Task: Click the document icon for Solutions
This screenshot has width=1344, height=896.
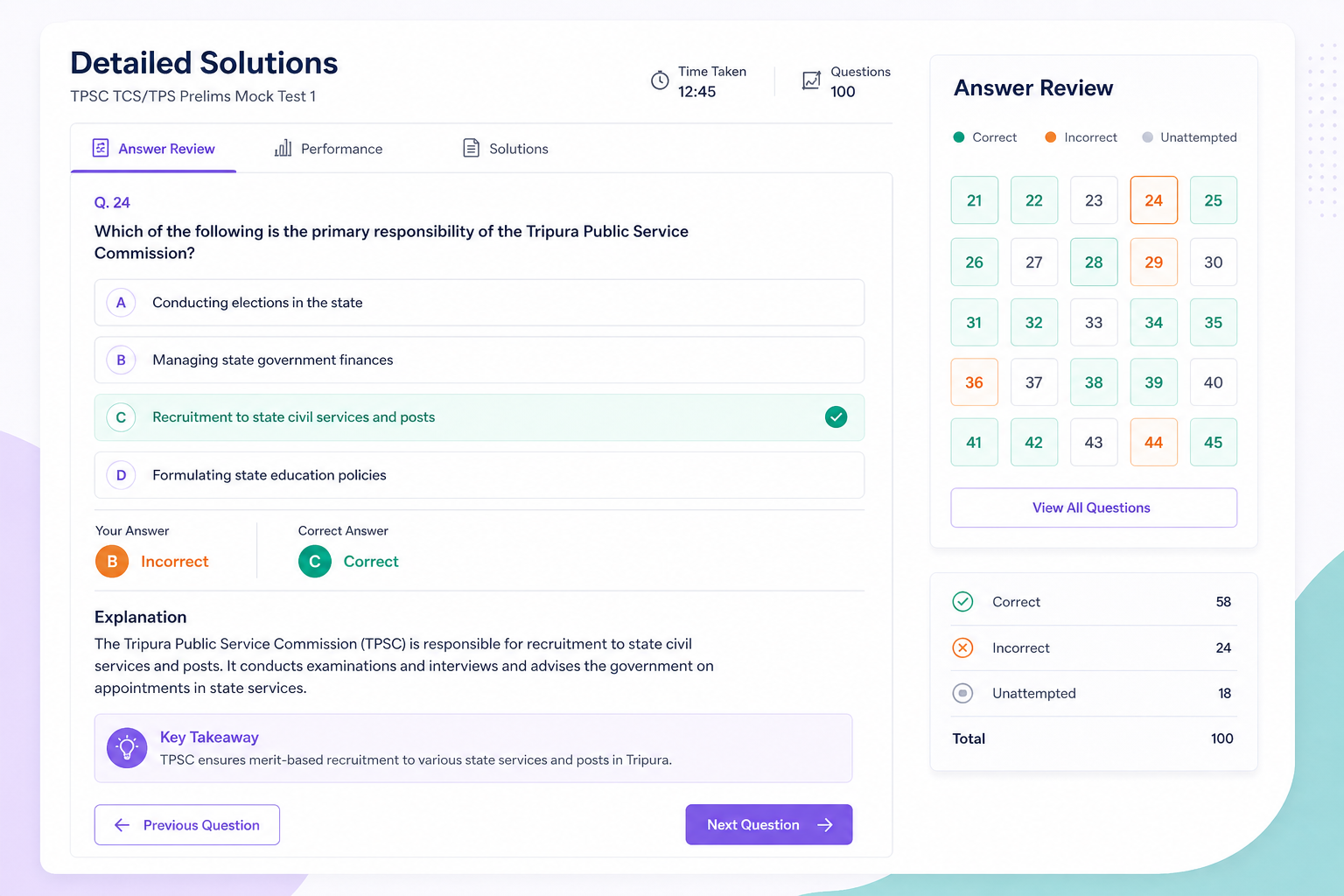Action: (471, 148)
